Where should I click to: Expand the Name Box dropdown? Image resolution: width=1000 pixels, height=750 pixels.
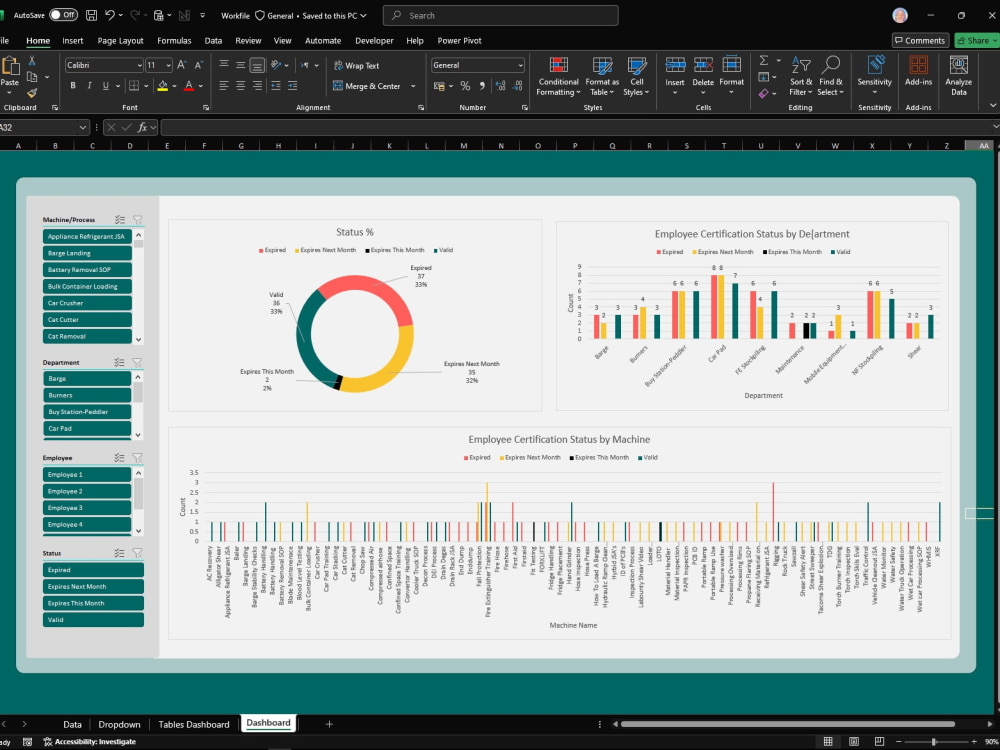click(x=82, y=128)
